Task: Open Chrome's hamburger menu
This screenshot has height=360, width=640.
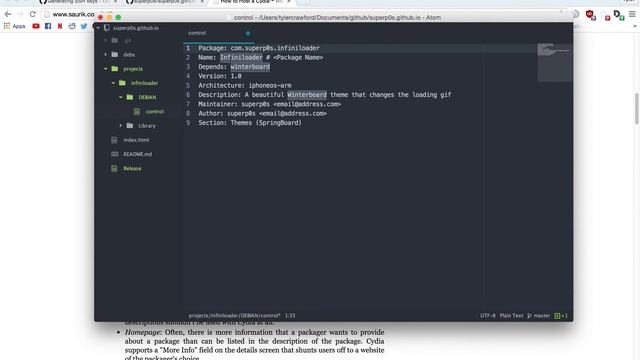Action: (632, 14)
